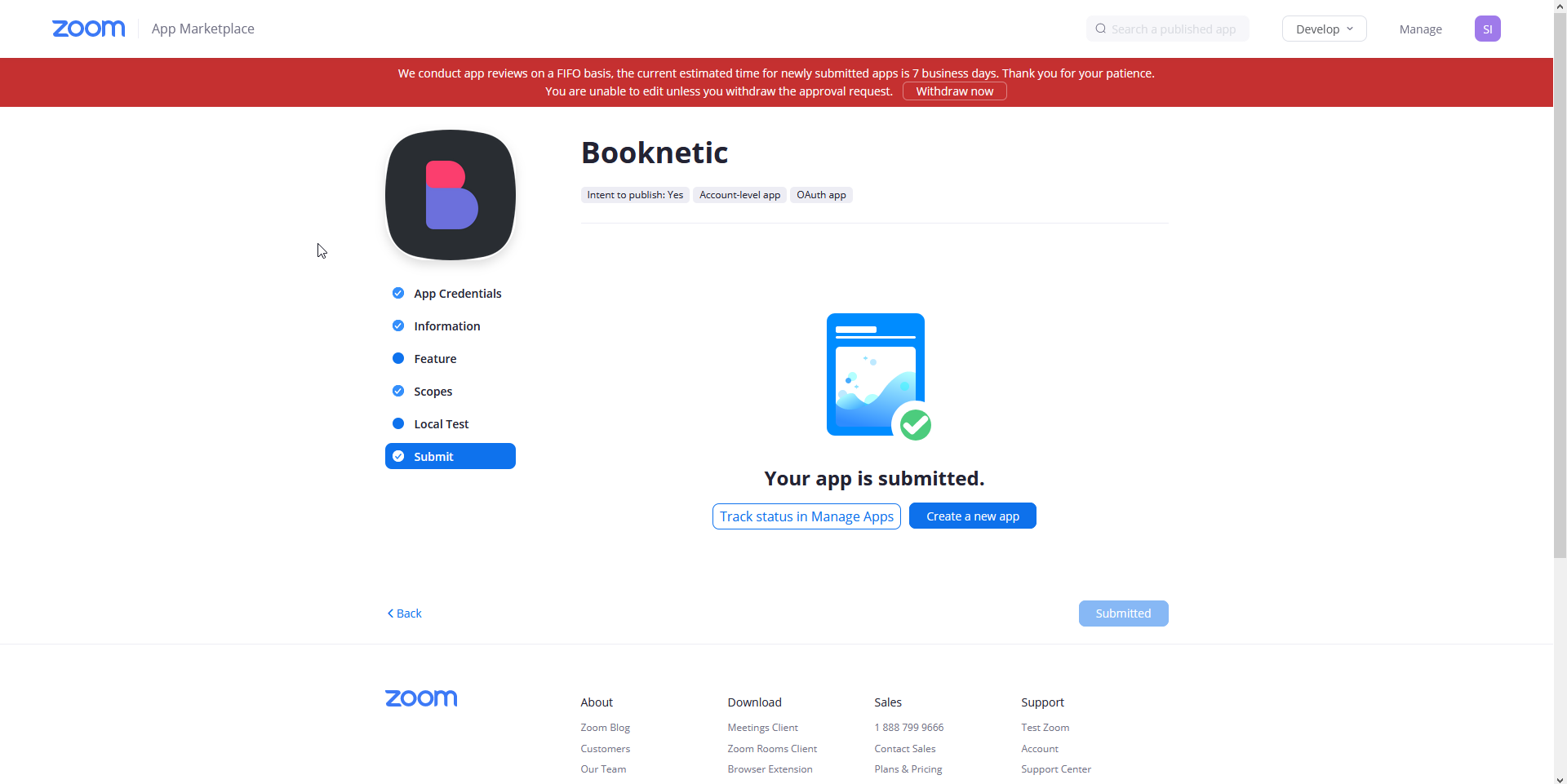Click the scrollbar down arrow
The width and height of the screenshot is (1567, 784).
pos(1560,778)
